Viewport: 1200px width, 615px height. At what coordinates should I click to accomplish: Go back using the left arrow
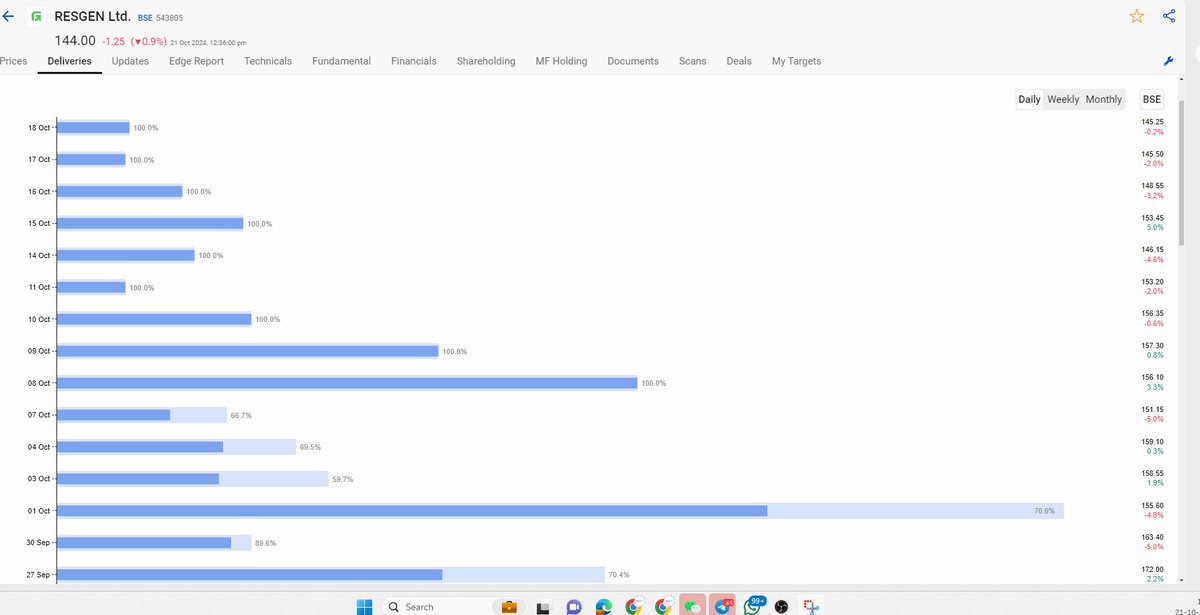(x=9, y=16)
